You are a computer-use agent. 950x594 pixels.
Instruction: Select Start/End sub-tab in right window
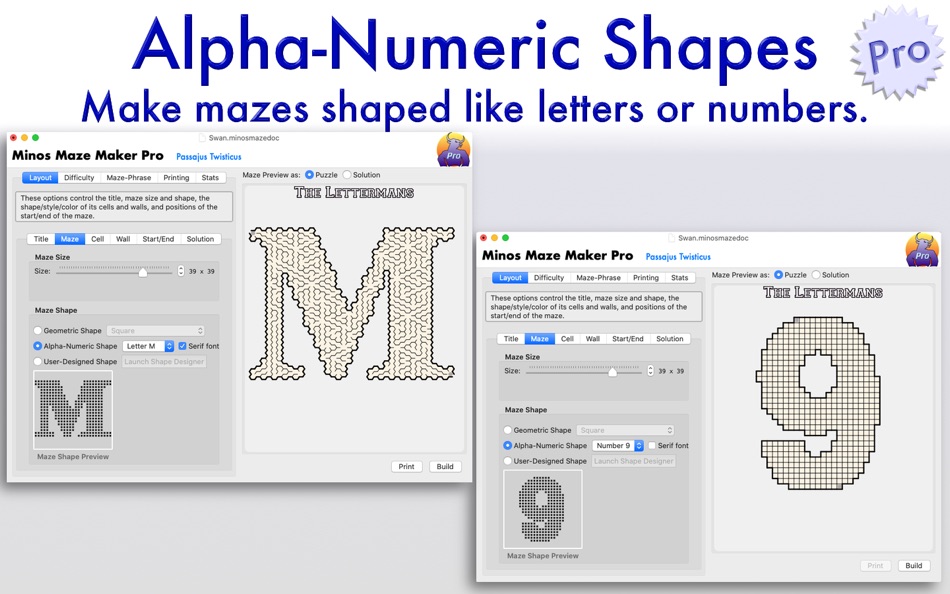628,339
